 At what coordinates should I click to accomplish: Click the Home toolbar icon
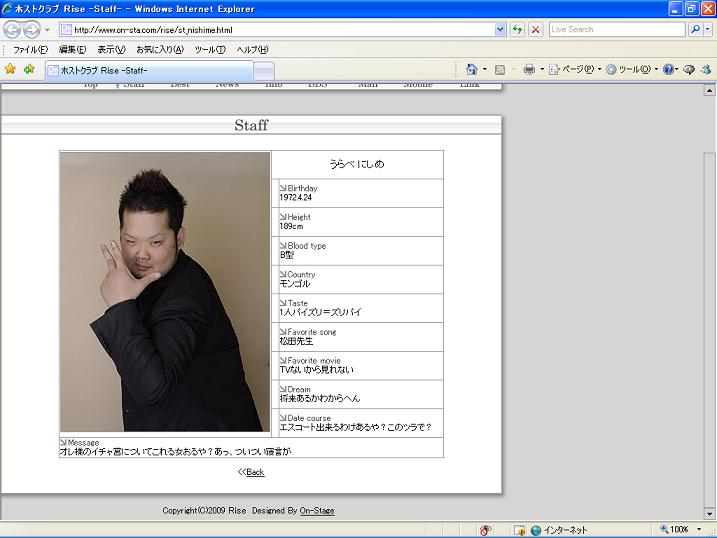coord(471,69)
